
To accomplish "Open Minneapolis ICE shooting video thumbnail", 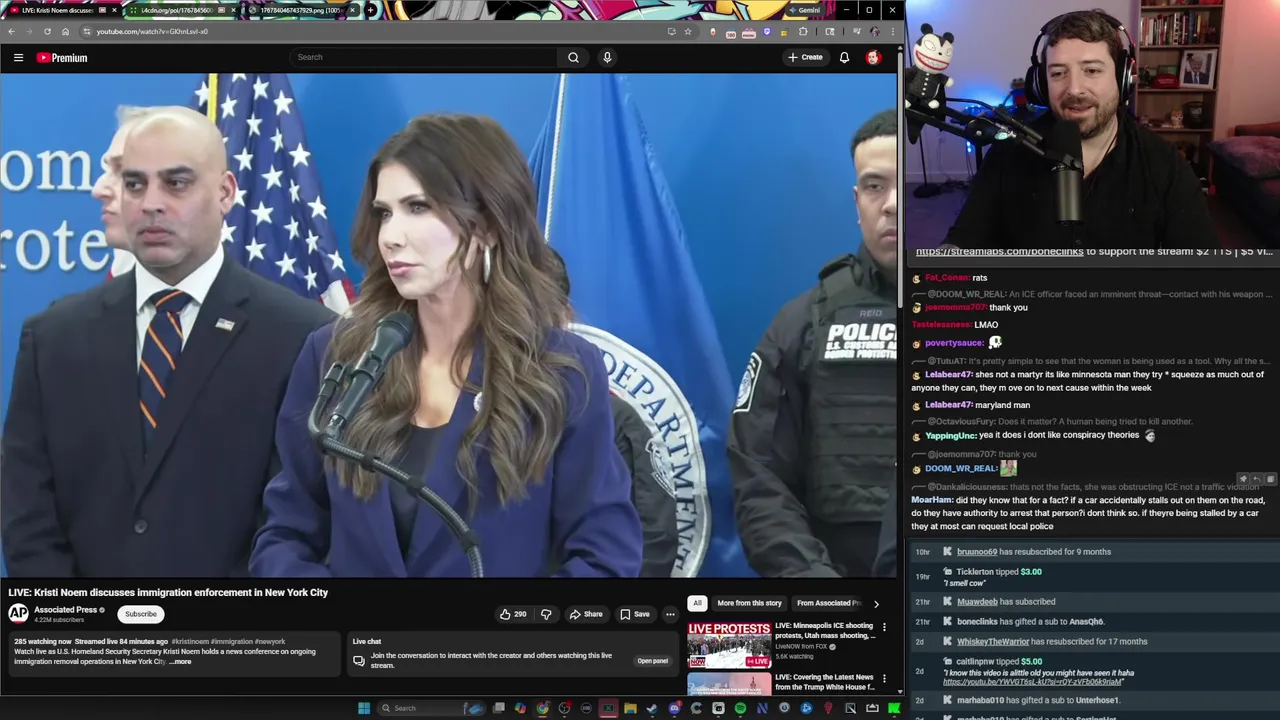I will coord(729,644).
